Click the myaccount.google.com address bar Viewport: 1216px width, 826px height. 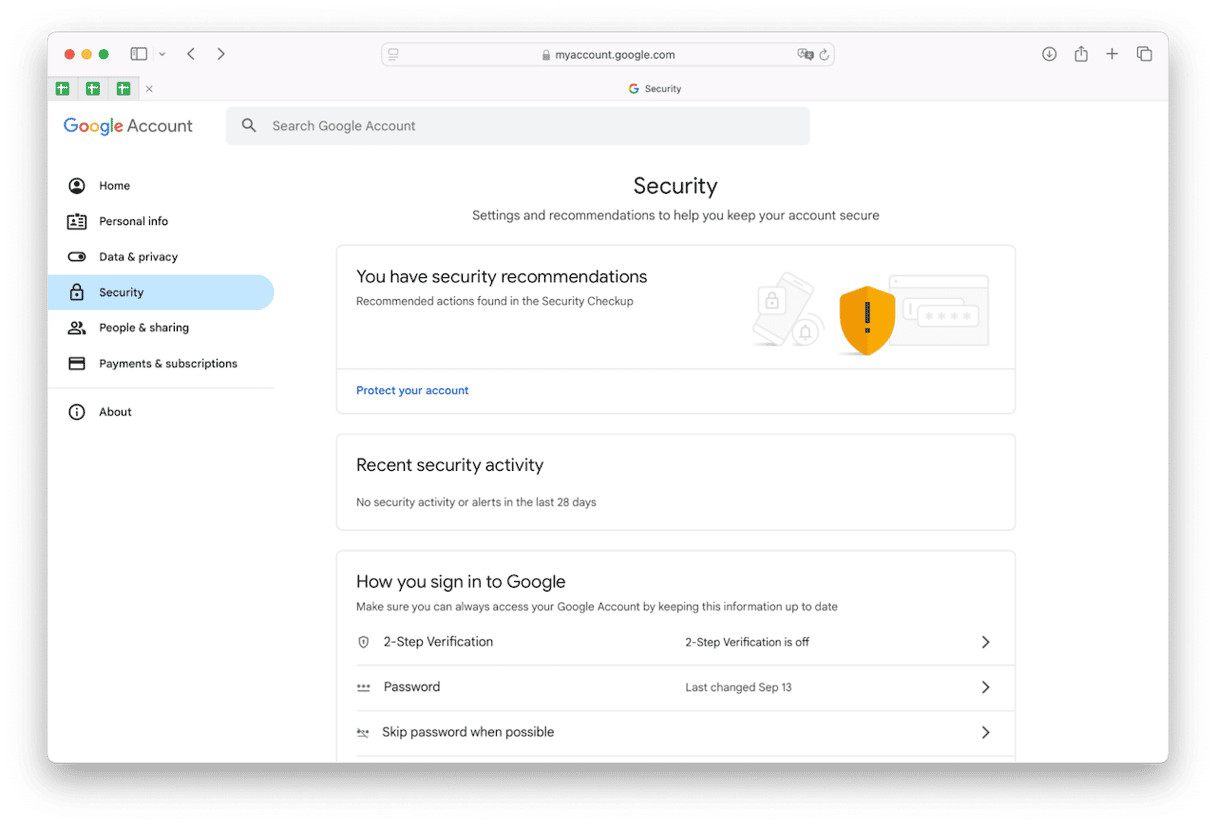(608, 55)
